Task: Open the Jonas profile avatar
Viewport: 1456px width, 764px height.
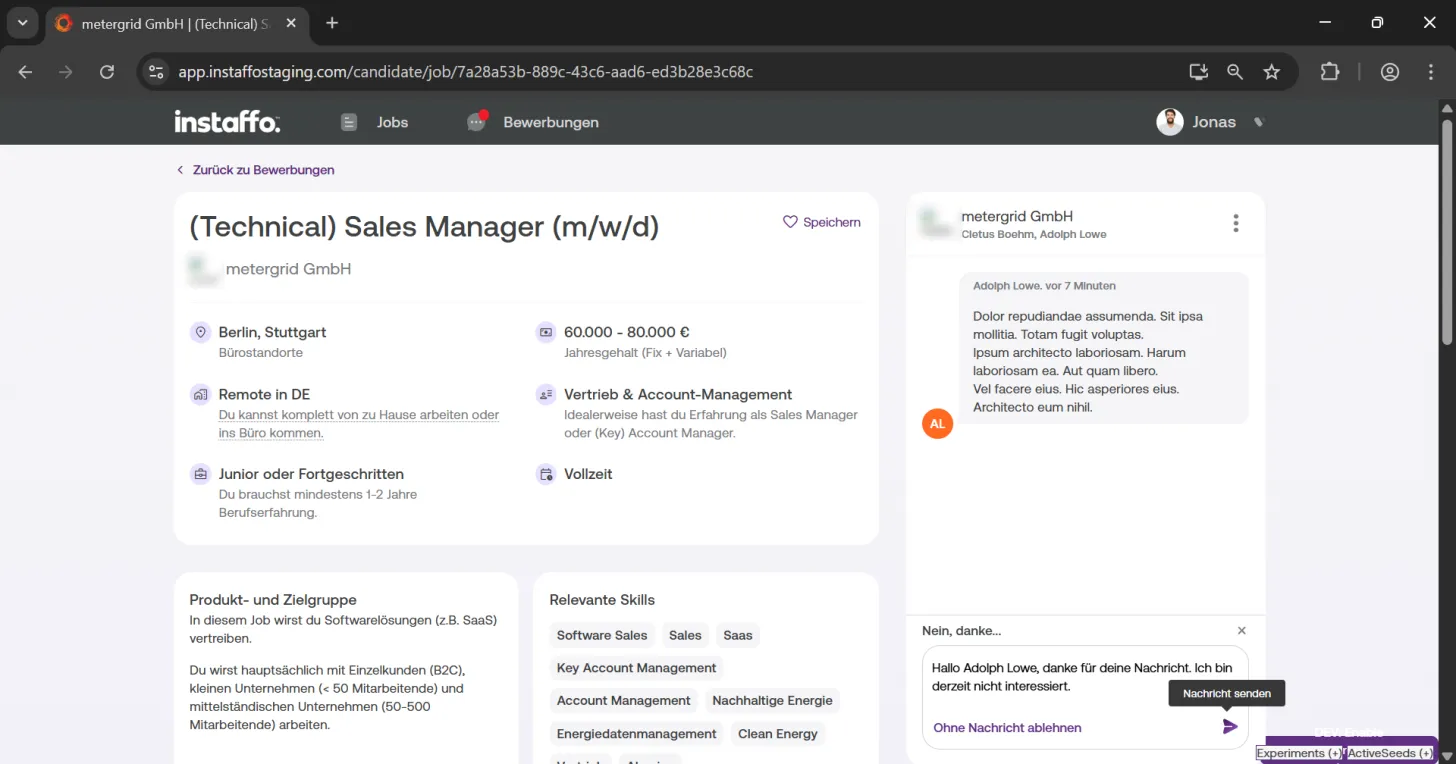Action: (x=1170, y=122)
